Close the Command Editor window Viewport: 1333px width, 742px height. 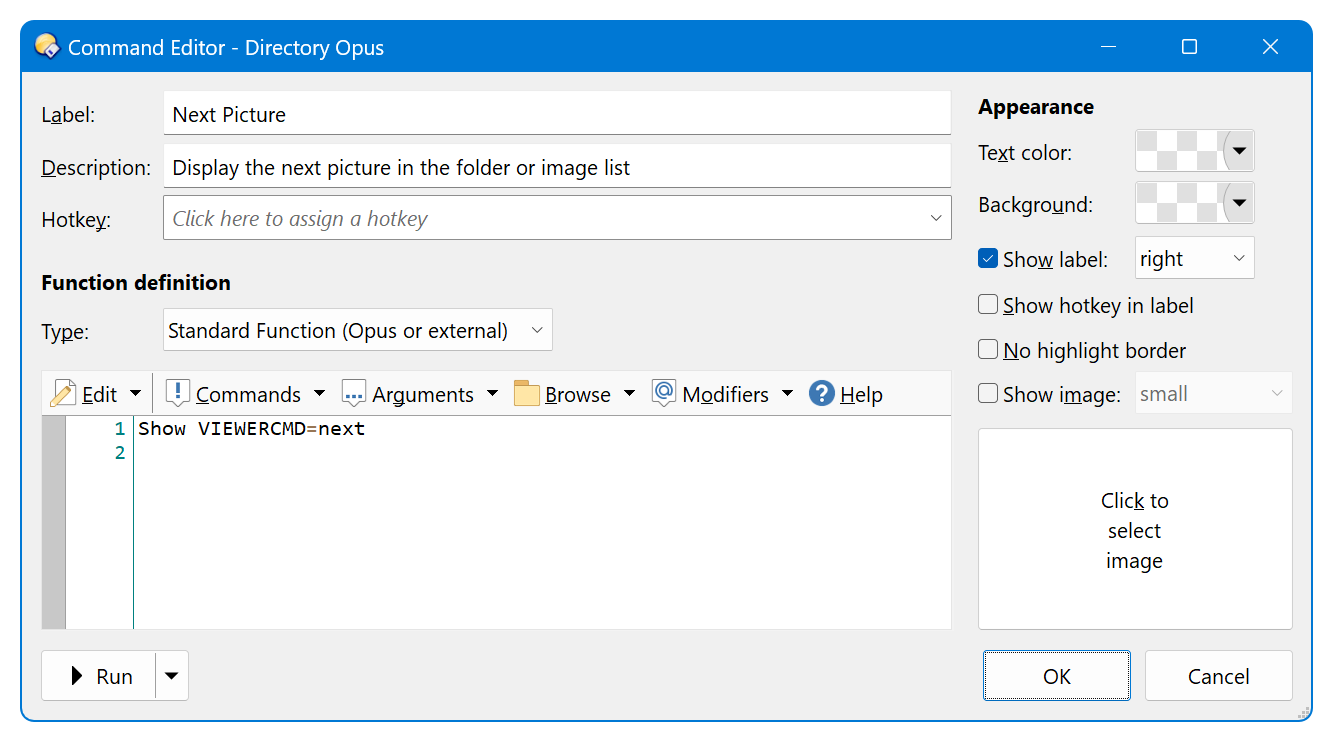coord(1270,47)
